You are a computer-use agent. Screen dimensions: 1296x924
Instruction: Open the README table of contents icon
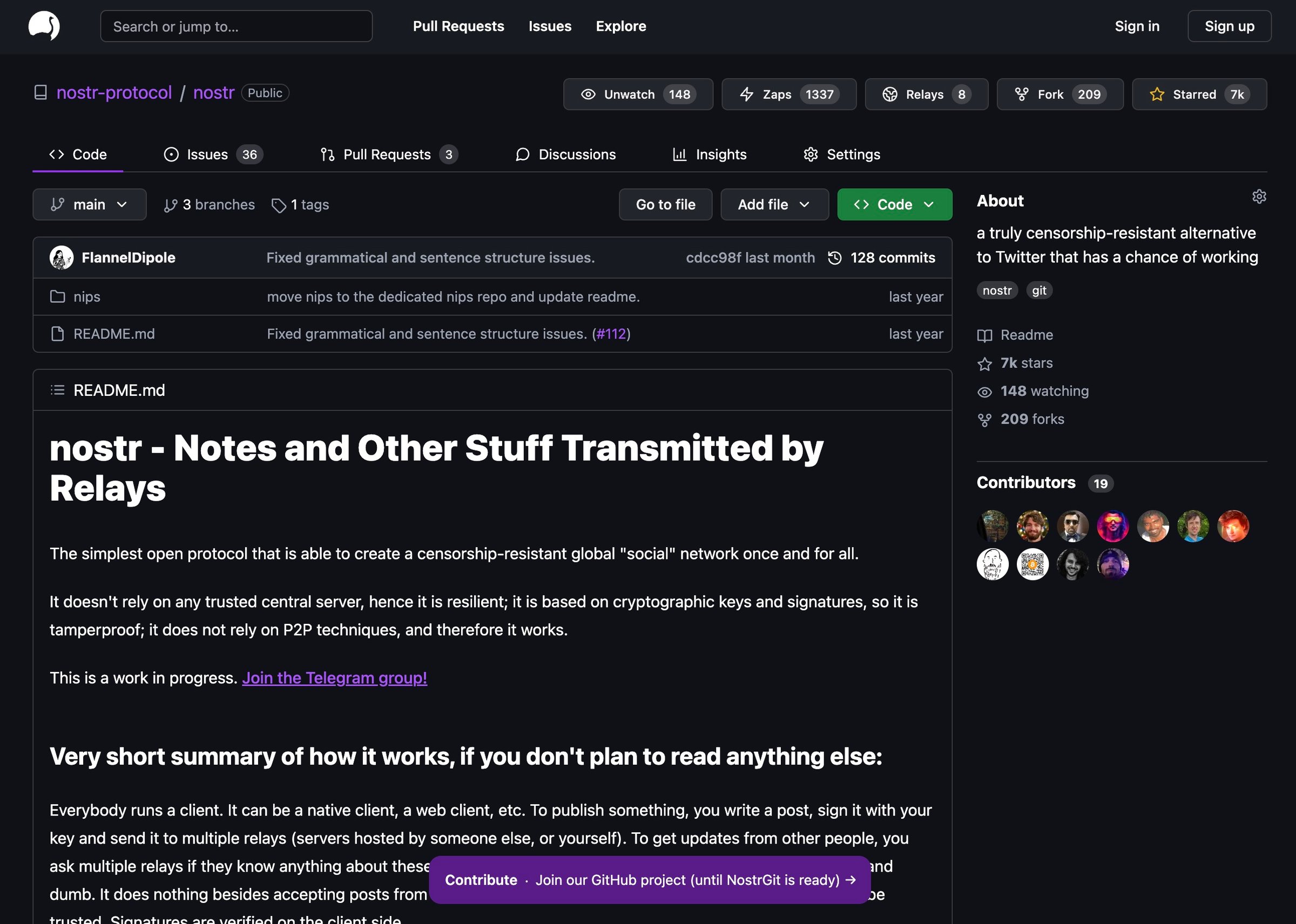pos(57,390)
